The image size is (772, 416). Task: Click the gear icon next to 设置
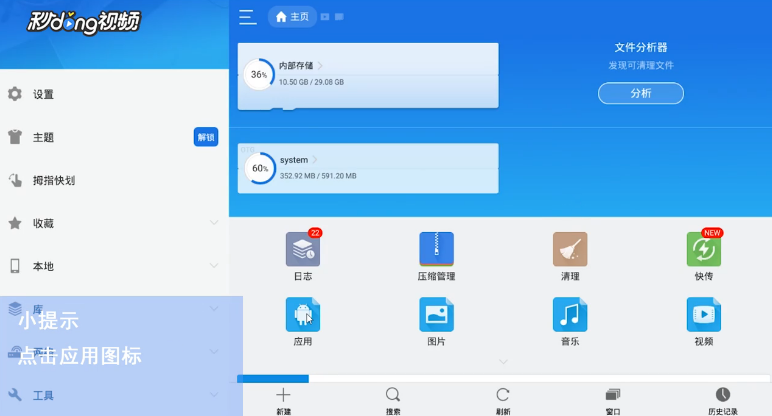(x=15, y=94)
